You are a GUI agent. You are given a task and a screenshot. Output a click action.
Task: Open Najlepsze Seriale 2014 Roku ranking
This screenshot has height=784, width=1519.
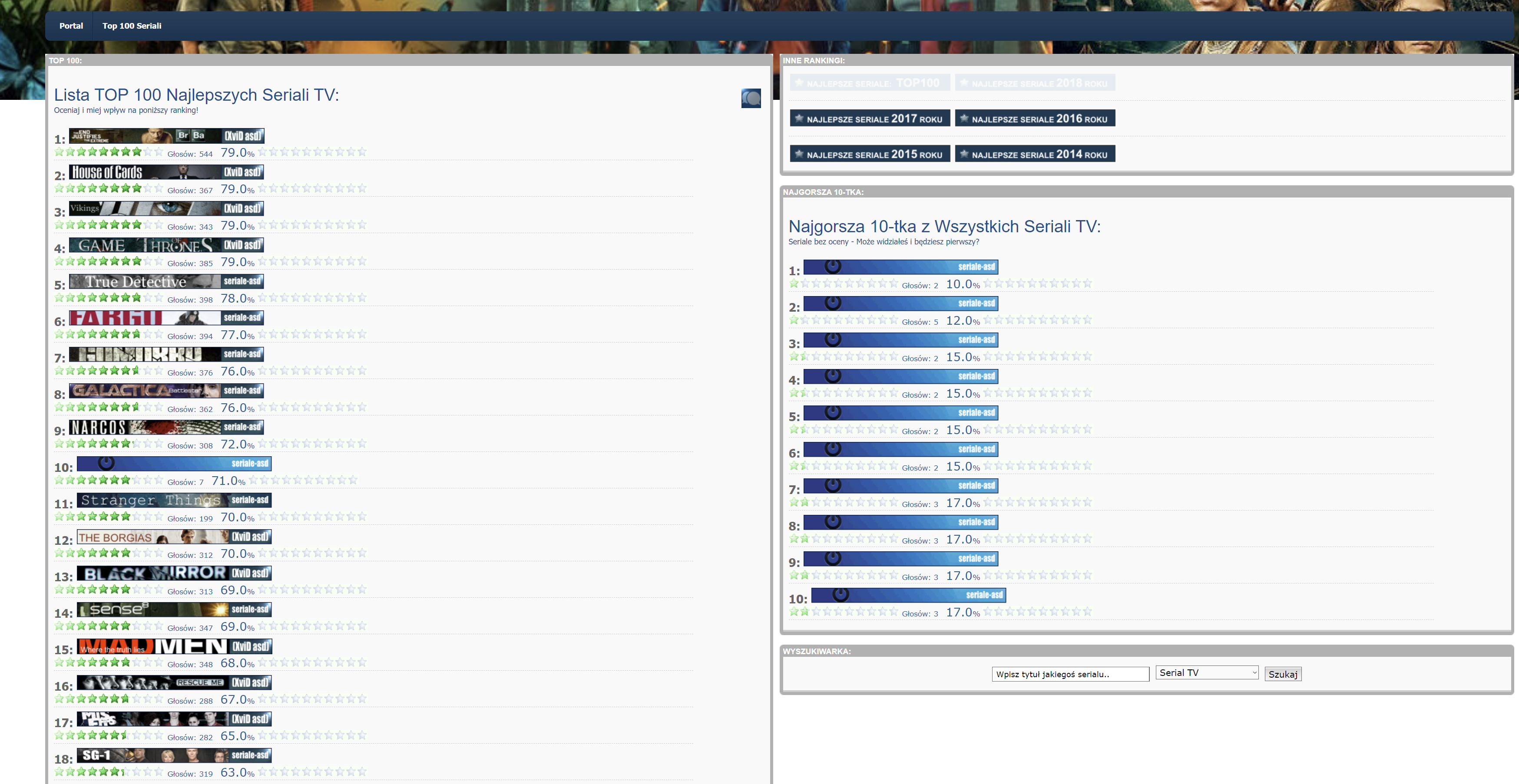(x=1034, y=154)
